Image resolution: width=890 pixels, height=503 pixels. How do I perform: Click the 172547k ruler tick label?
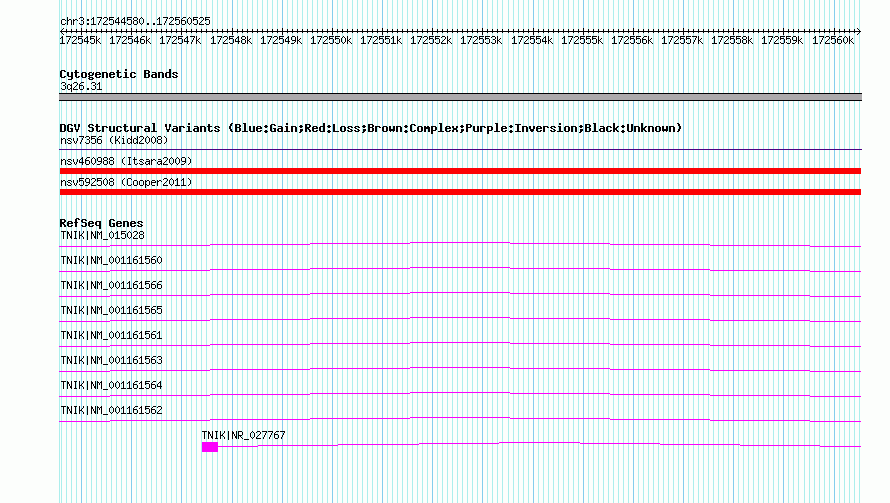tap(180, 40)
